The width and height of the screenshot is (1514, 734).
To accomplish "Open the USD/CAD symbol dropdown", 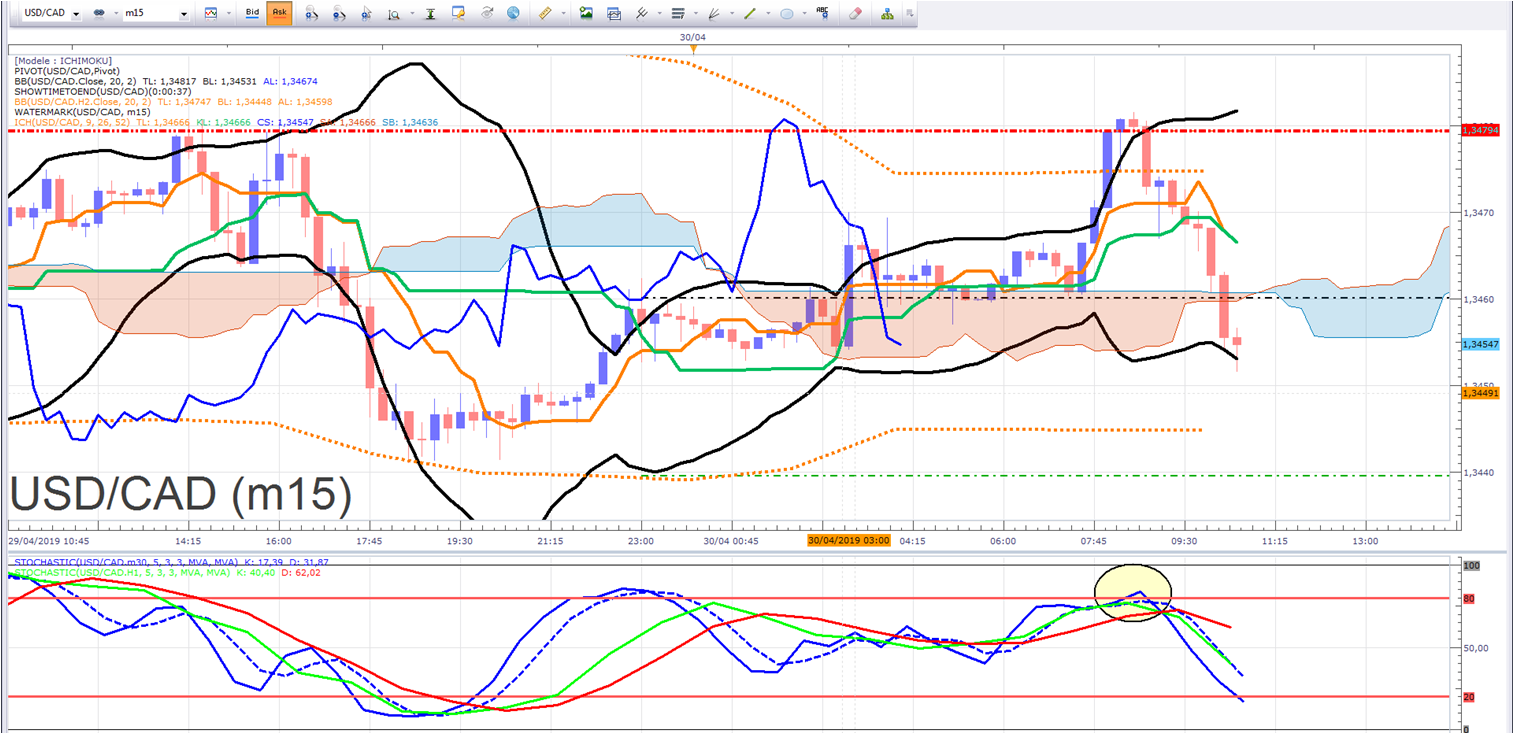I will 76,13.
